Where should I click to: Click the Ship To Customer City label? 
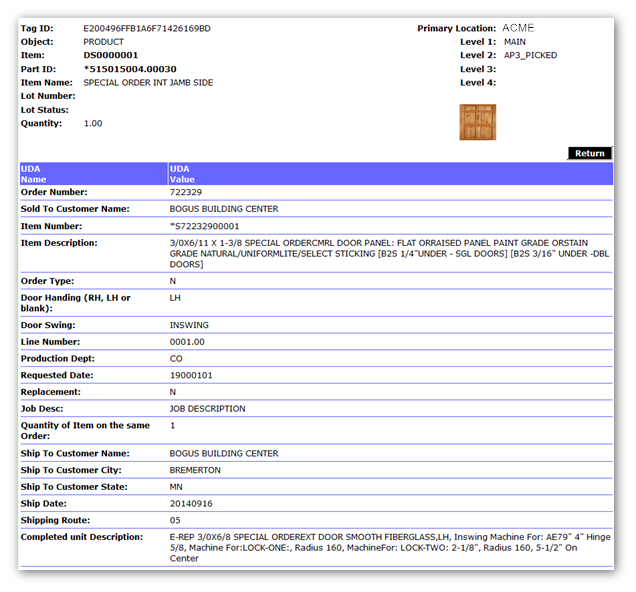pos(71,470)
